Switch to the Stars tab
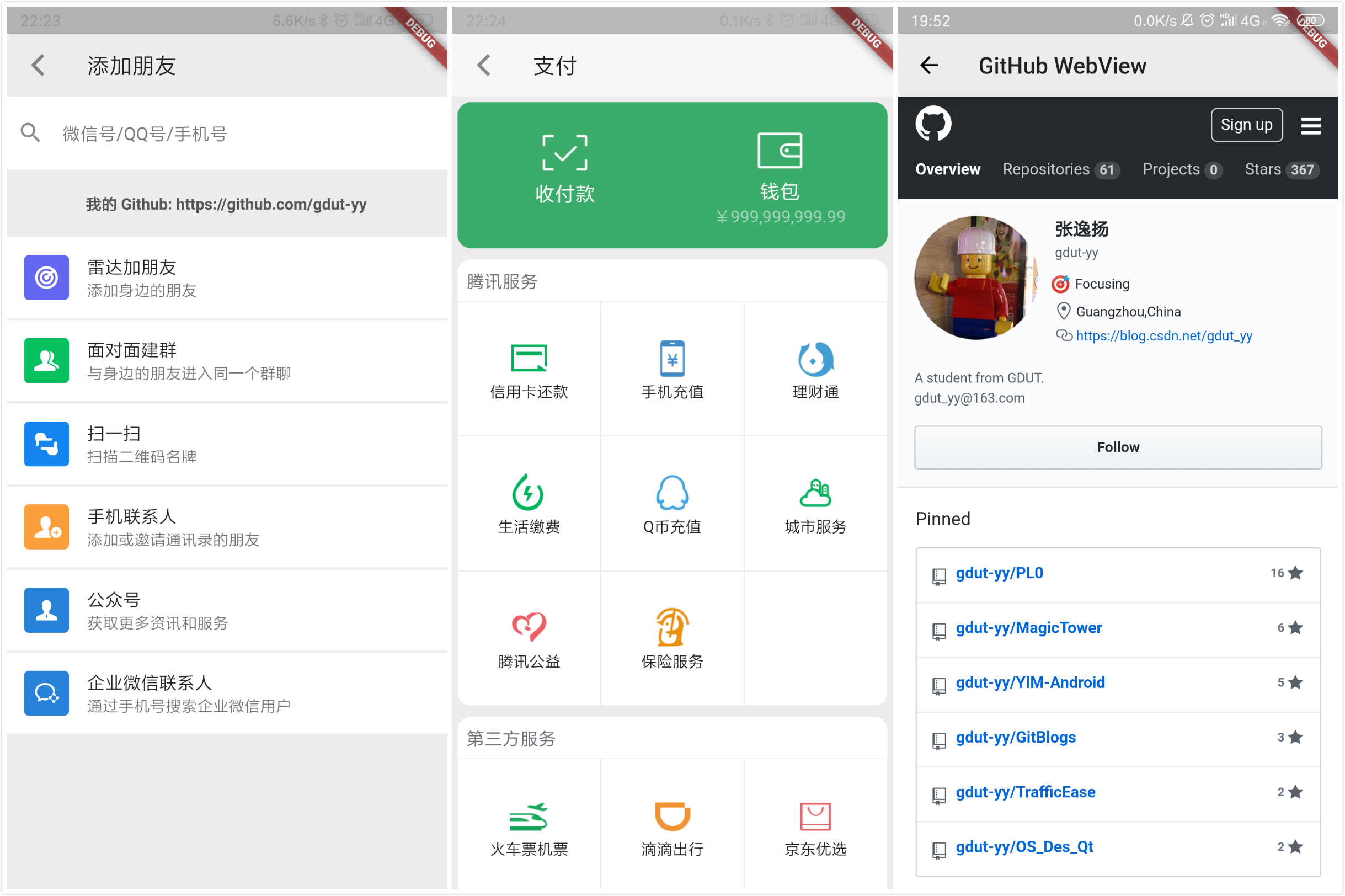 click(1281, 170)
